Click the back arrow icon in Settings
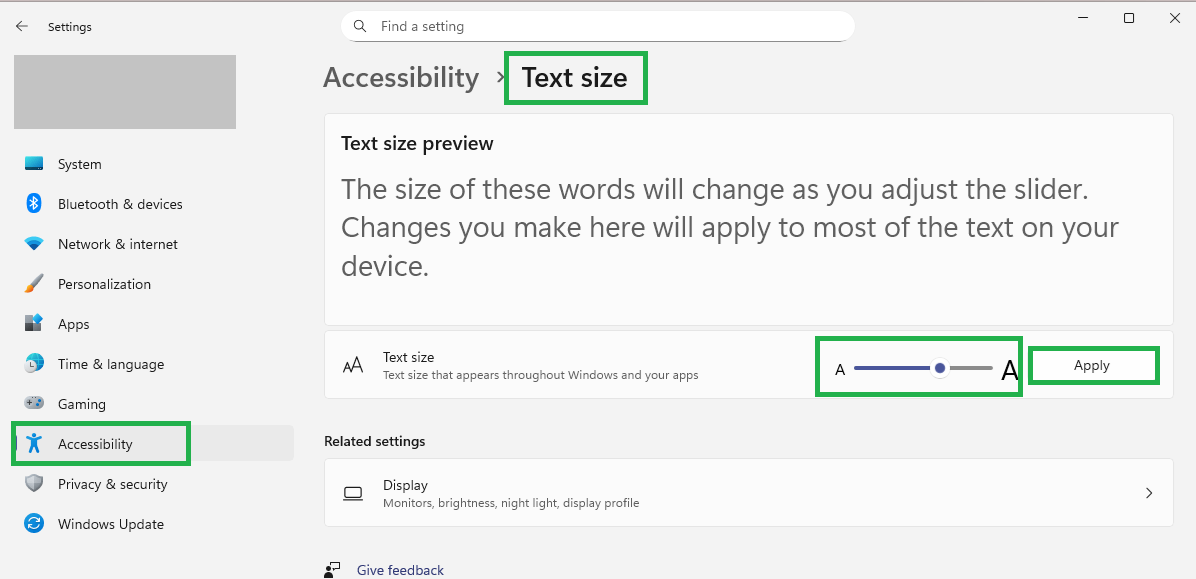 pos(21,26)
